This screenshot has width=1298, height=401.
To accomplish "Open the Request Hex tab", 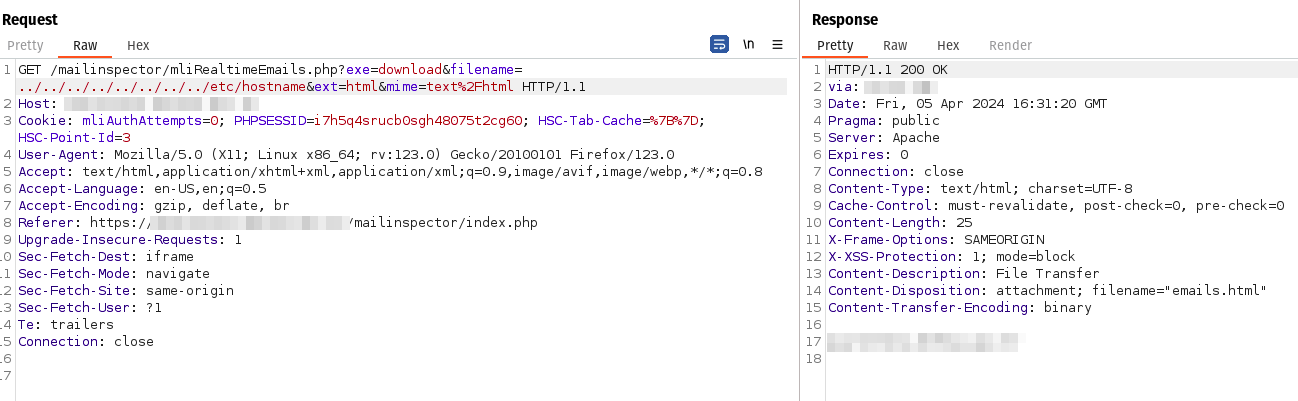I will 138,45.
